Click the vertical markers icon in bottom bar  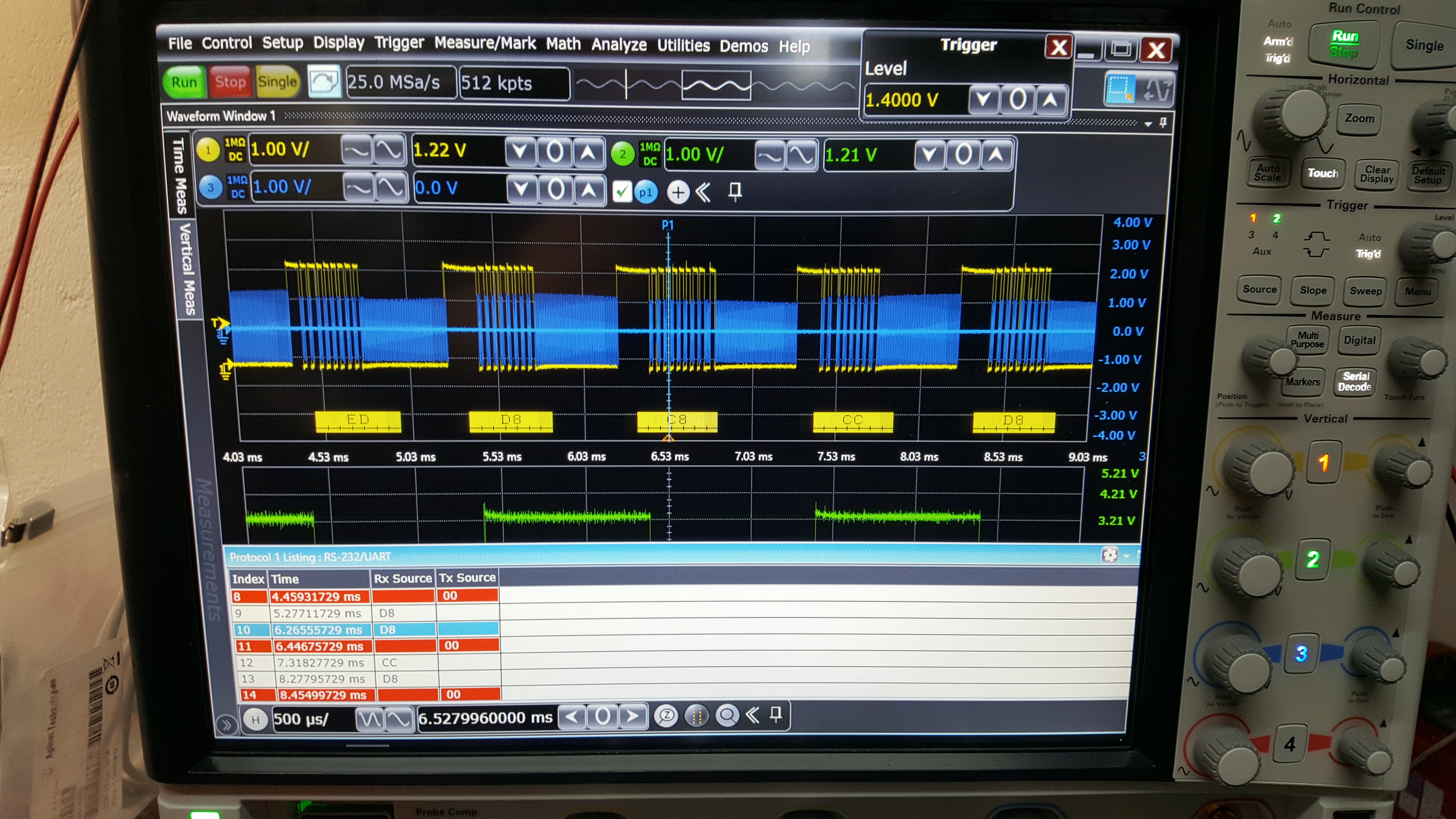pyautogui.click(x=697, y=716)
